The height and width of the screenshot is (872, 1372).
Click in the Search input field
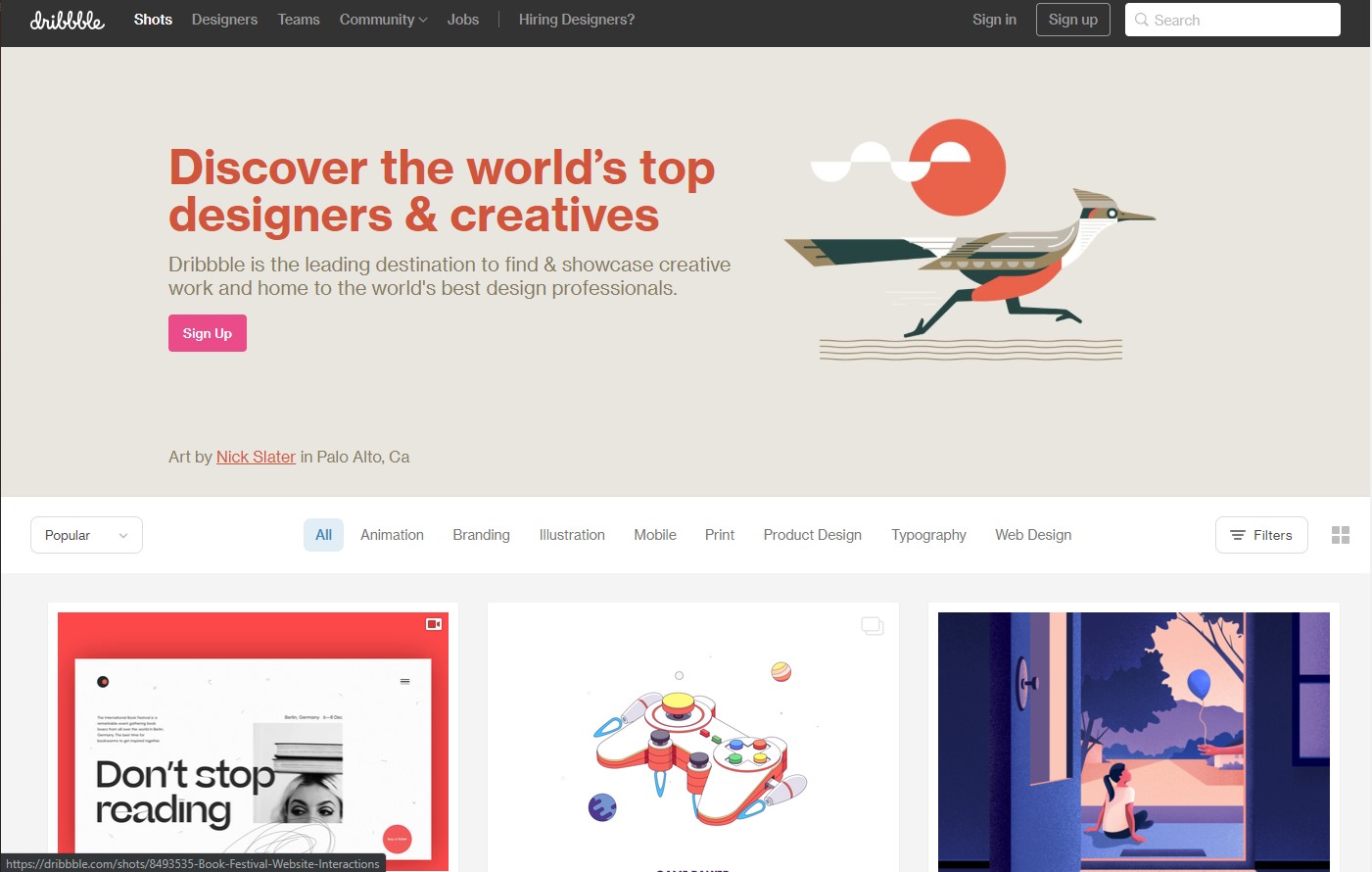pyautogui.click(x=1233, y=20)
